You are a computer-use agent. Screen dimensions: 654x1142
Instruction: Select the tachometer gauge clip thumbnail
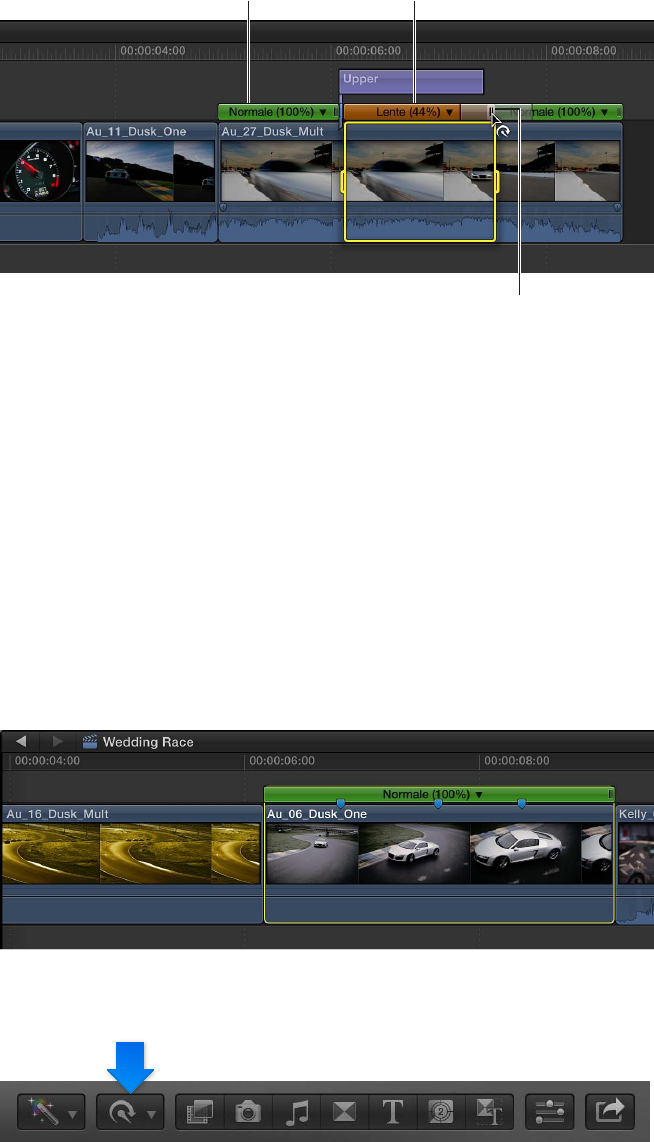39,170
